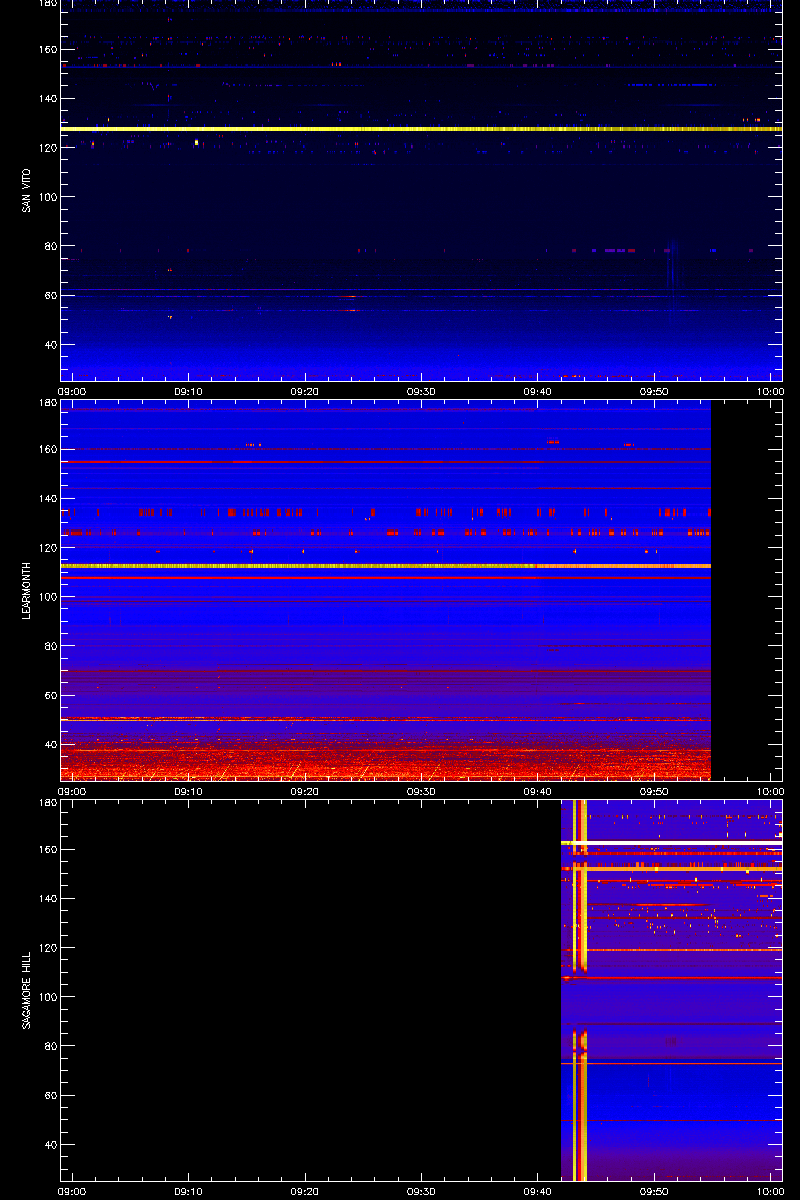
Task: Pick 09:20 on the Sagamore Hill time axis
Action: coord(305,1191)
